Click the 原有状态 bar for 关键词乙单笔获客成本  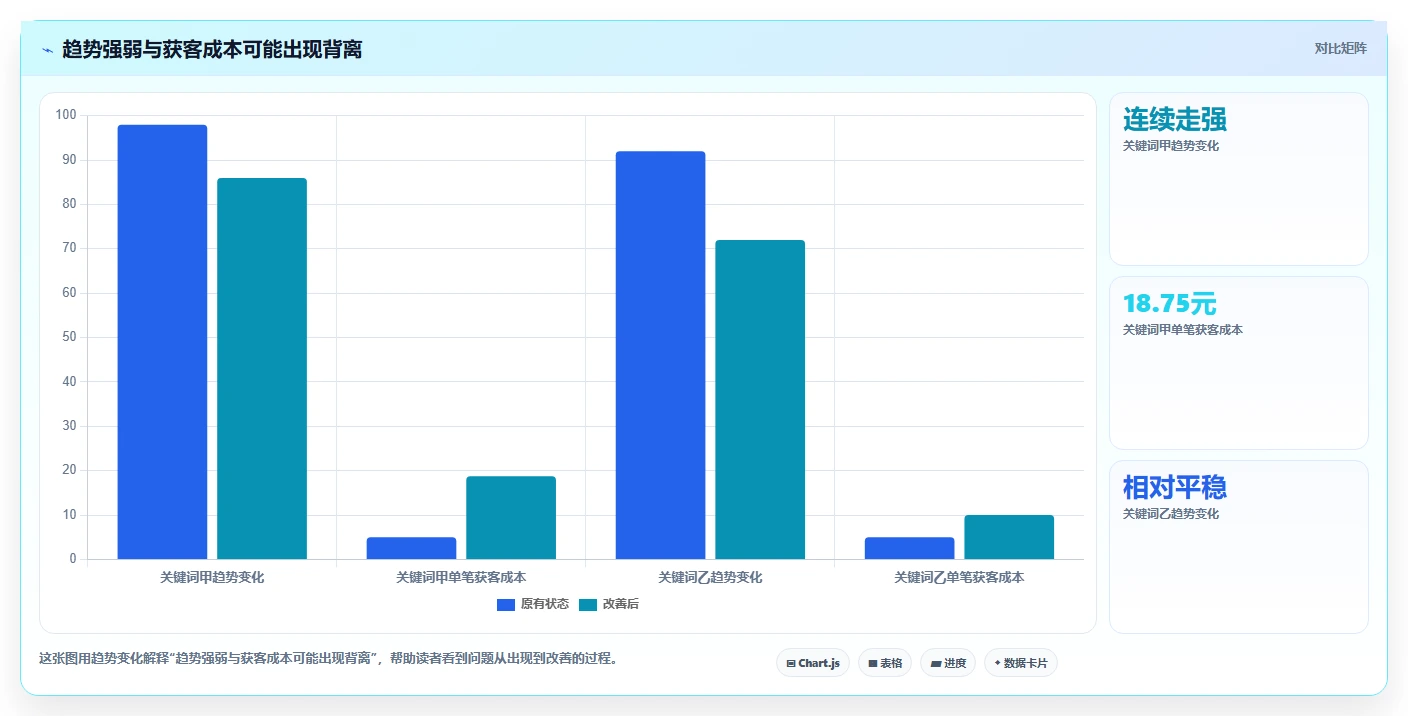(909, 548)
